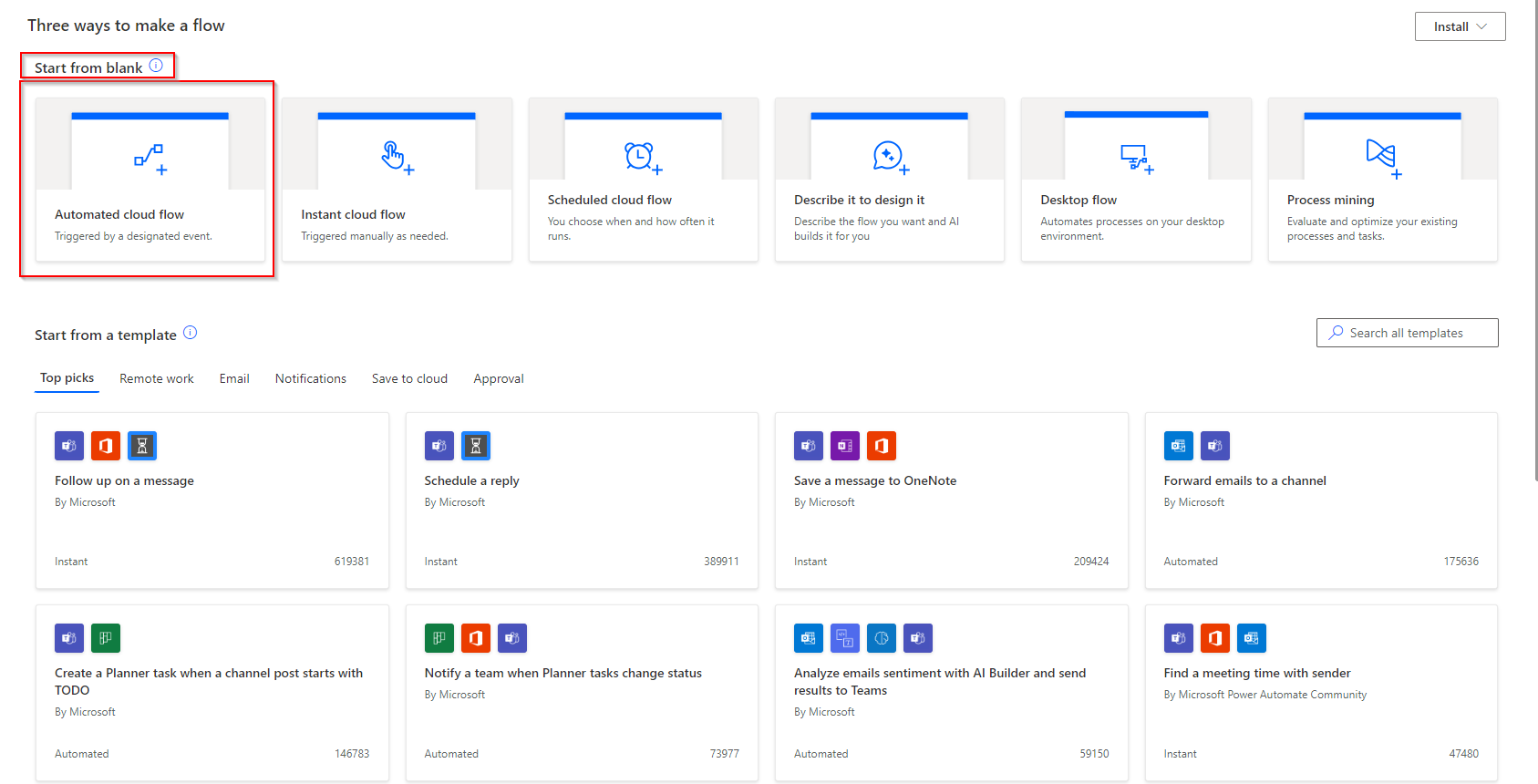Click Teams icon on Schedule a reply card
The height and width of the screenshot is (784, 1538).
pyautogui.click(x=439, y=446)
